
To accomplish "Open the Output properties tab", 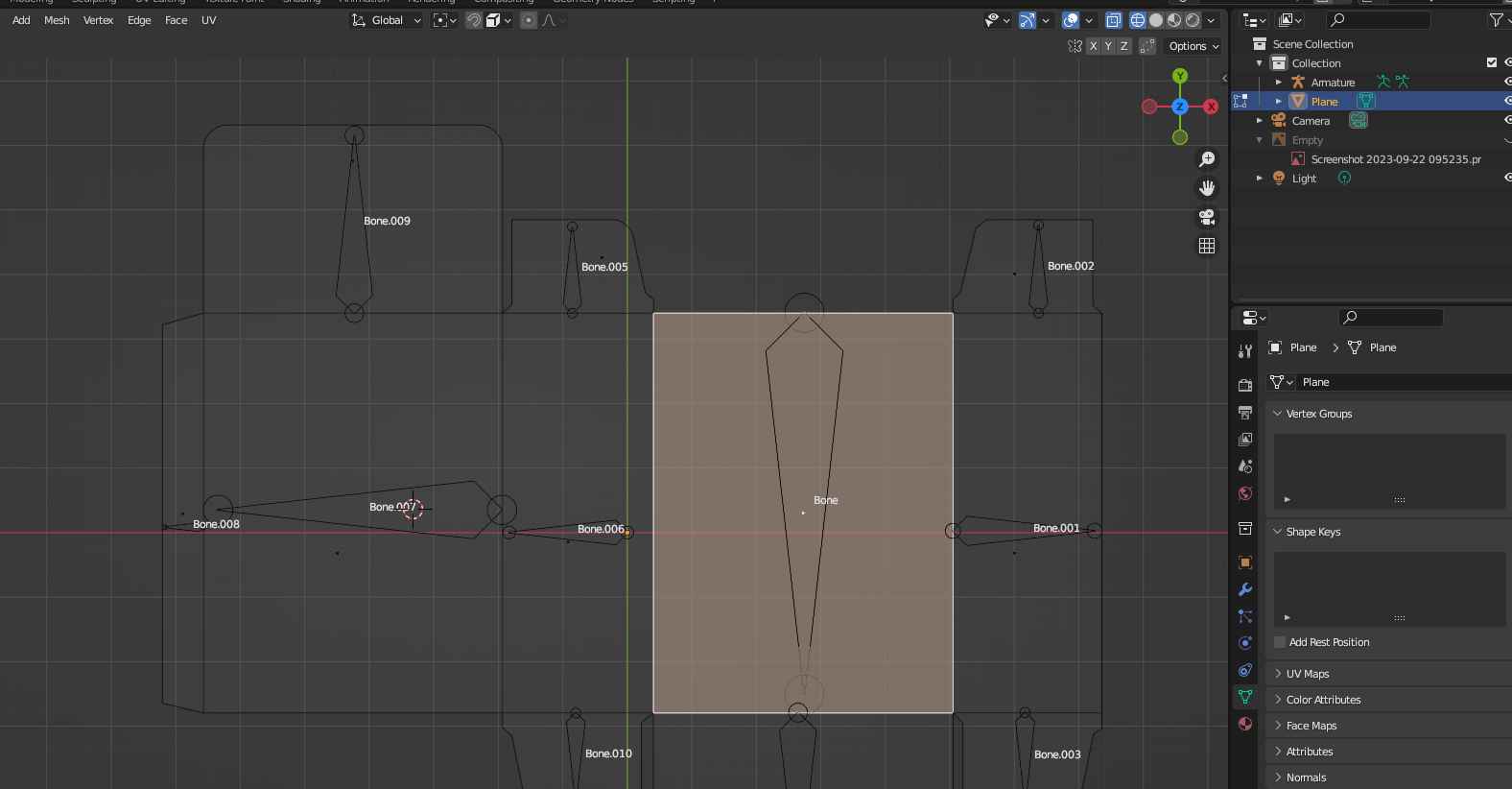I will [1245, 412].
